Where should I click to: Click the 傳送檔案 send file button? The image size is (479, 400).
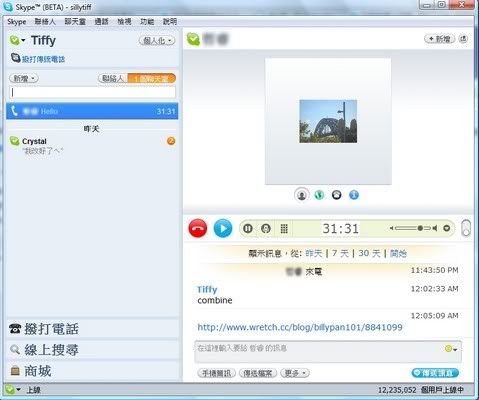258,373
